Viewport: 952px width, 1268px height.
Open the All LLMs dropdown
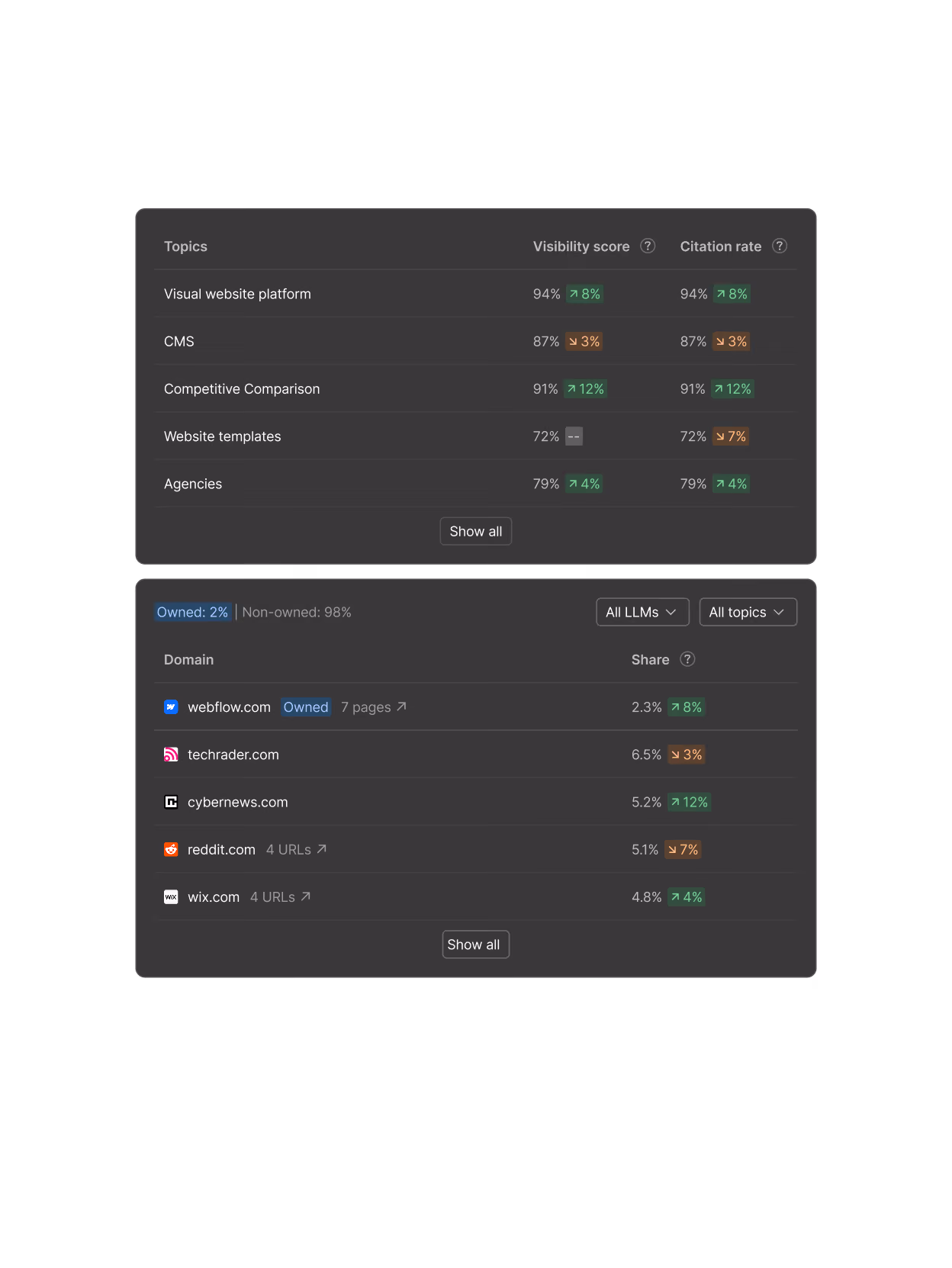pyautogui.click(x=642, y=612)
